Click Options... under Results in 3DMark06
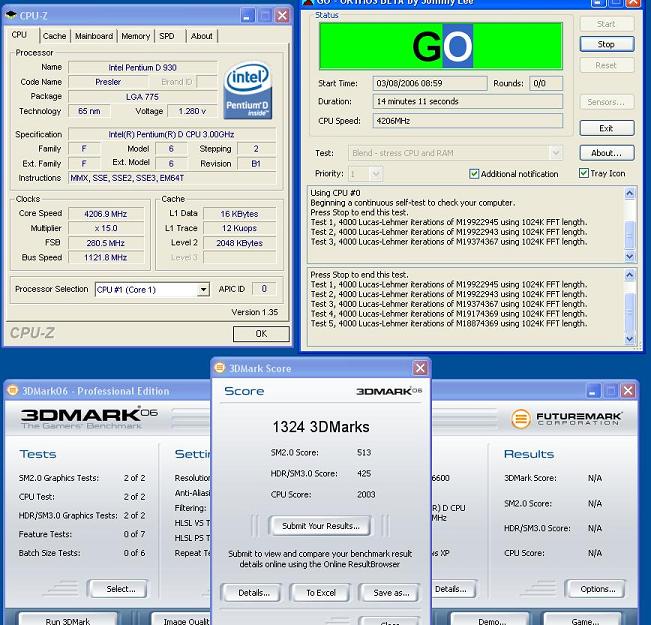This screenshot has width=651, height=625. click(597, 589)
